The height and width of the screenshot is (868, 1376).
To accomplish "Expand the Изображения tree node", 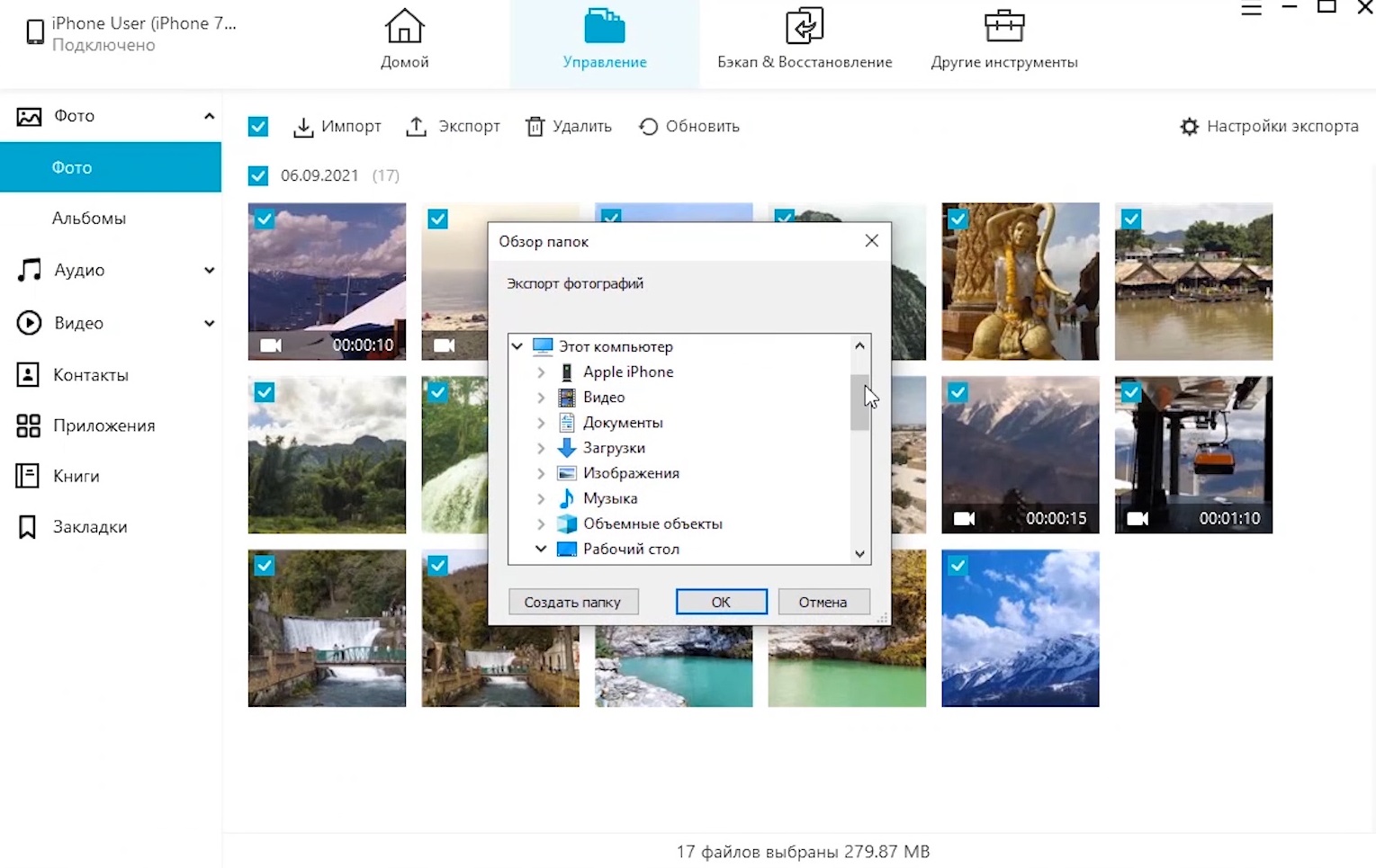I will pos(541,473).
